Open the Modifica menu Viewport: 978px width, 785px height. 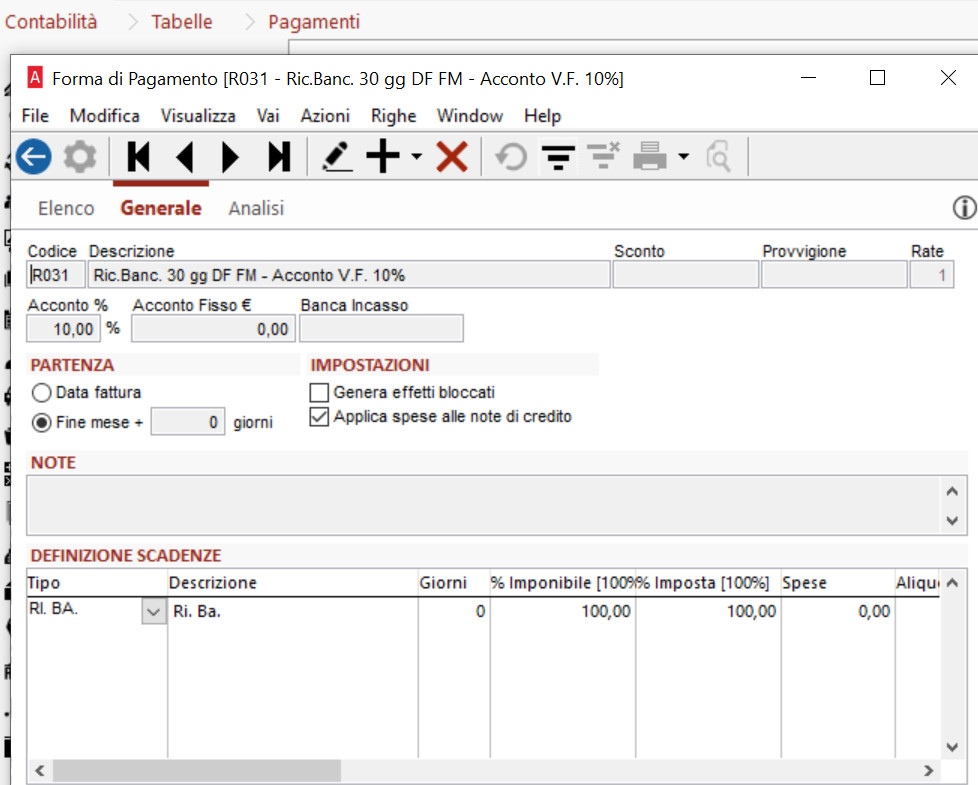pyautogui.click(x=105, y=116)
